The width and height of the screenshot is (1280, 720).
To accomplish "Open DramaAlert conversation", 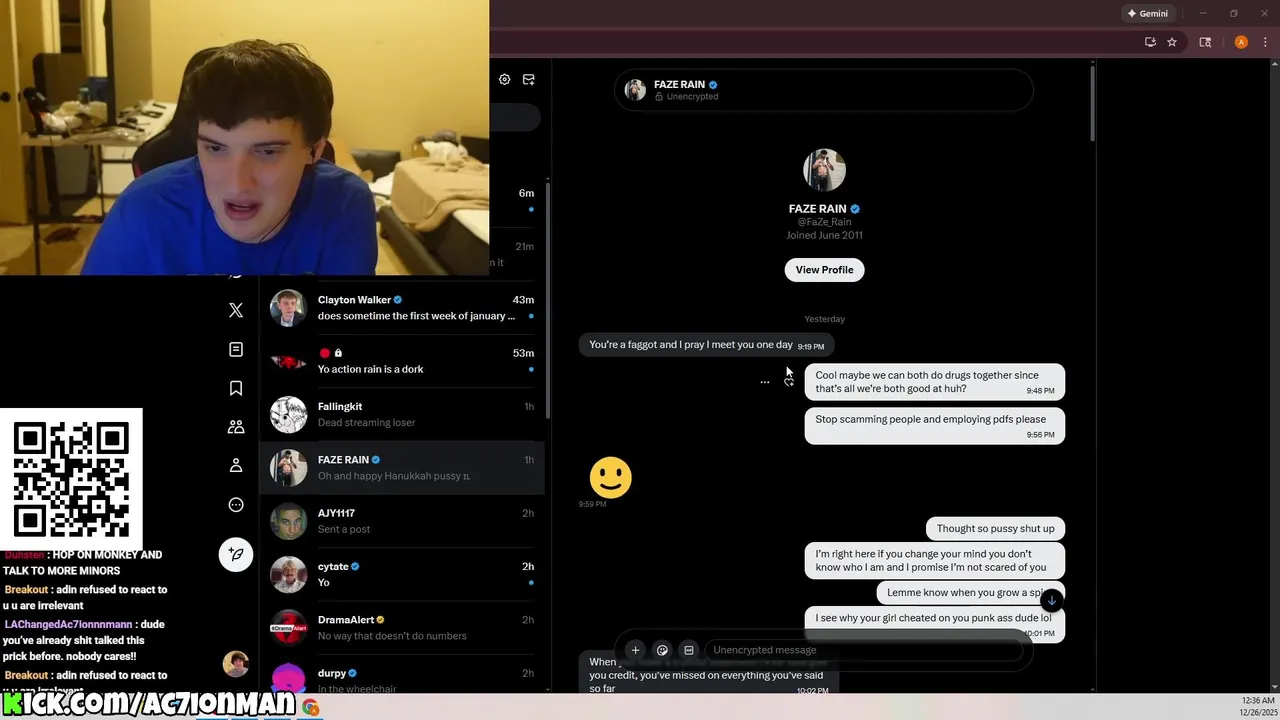I will tap(402, 628).
